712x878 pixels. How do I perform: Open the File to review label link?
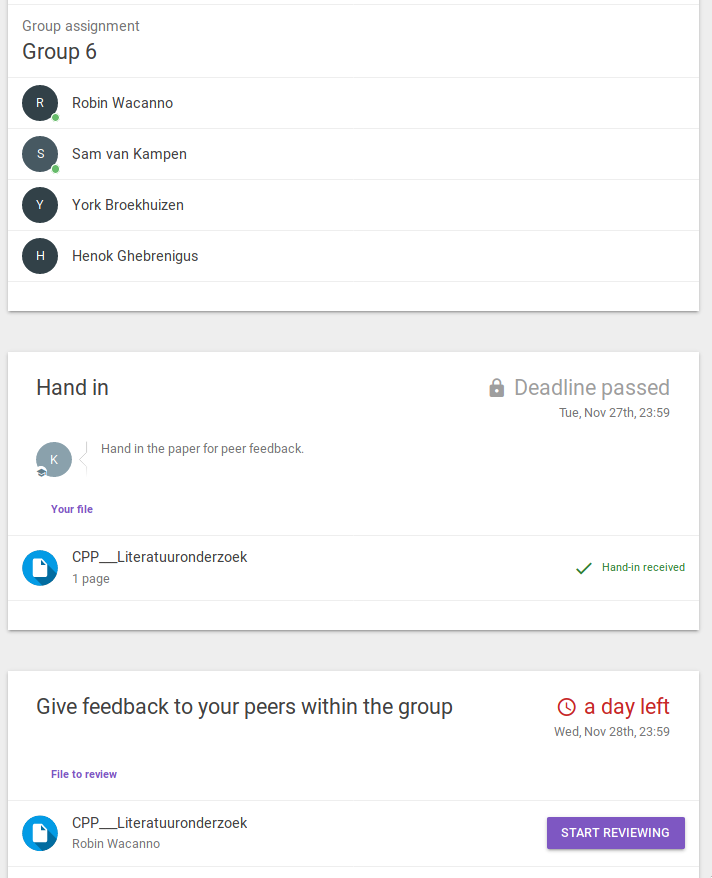pos(84,774)
